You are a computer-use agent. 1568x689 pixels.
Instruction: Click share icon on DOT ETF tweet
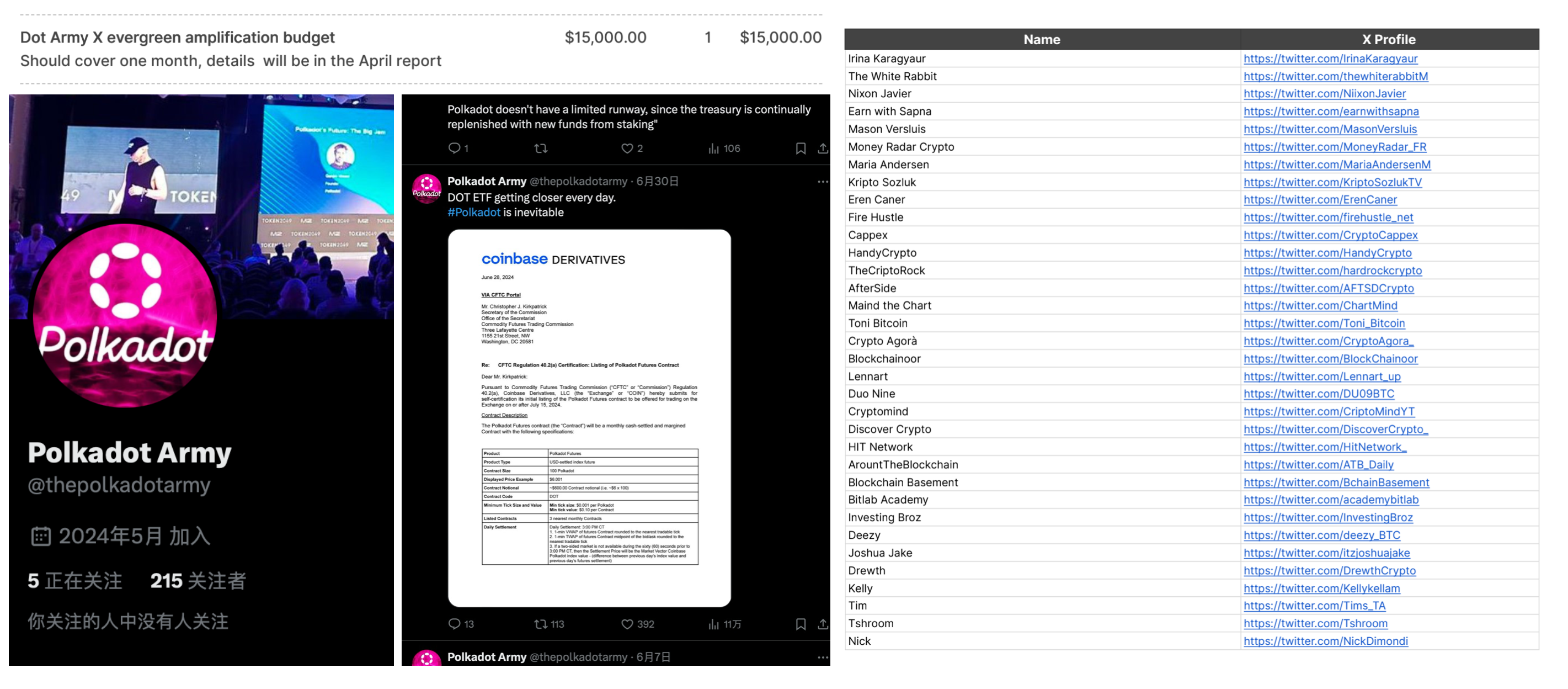pyautogui.click(x=823, y=624)
